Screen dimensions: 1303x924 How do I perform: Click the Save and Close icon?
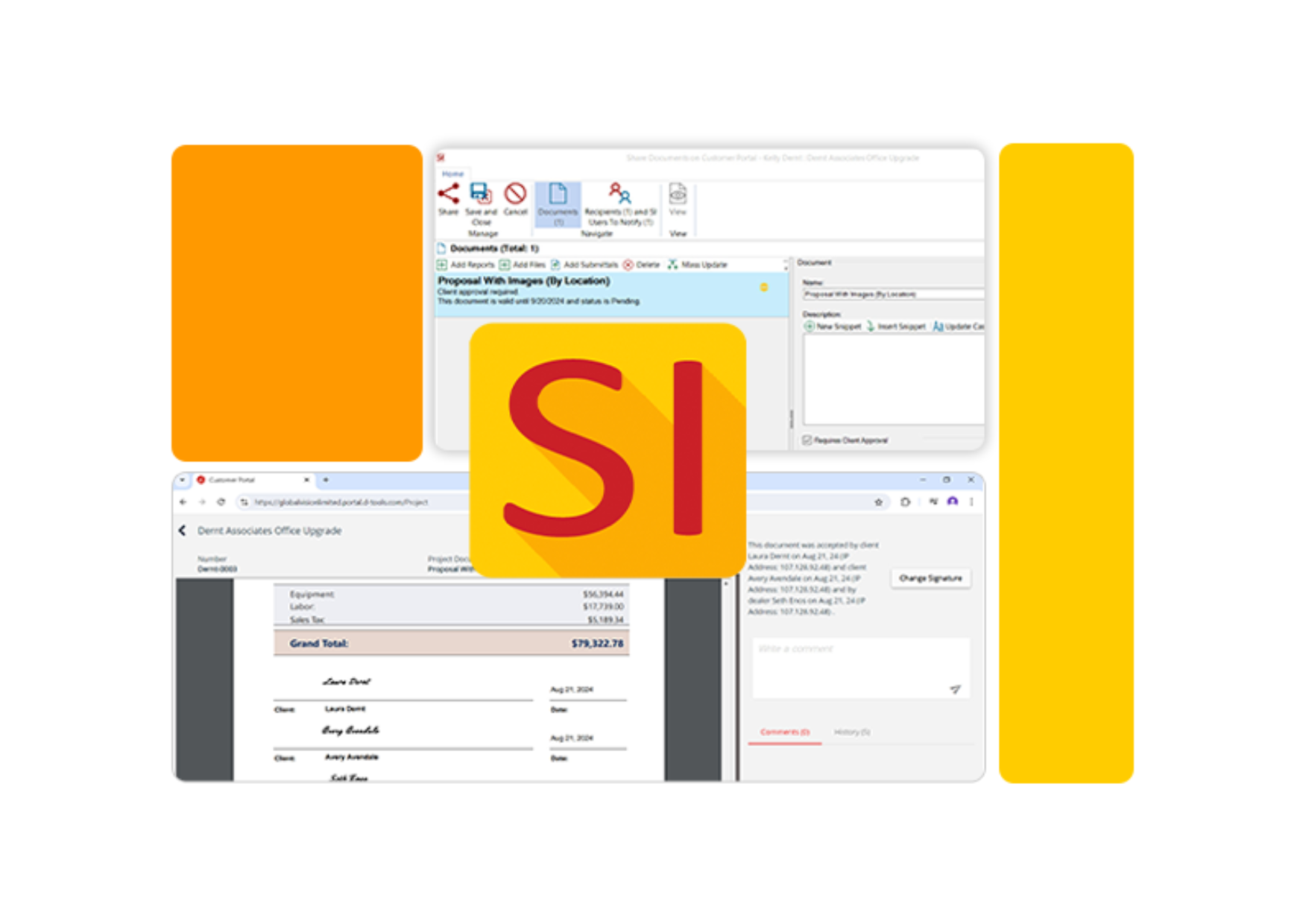[481, 195]
